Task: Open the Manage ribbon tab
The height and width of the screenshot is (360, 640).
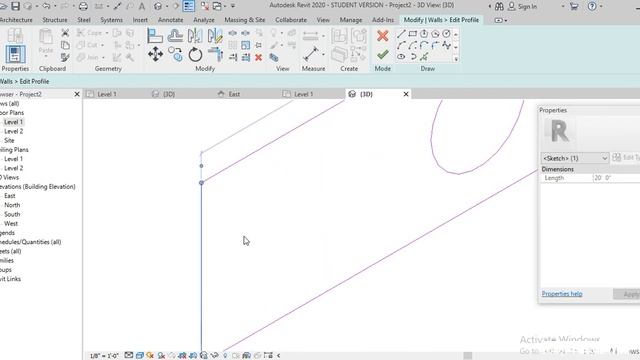Action: click(x=351, y=20)
